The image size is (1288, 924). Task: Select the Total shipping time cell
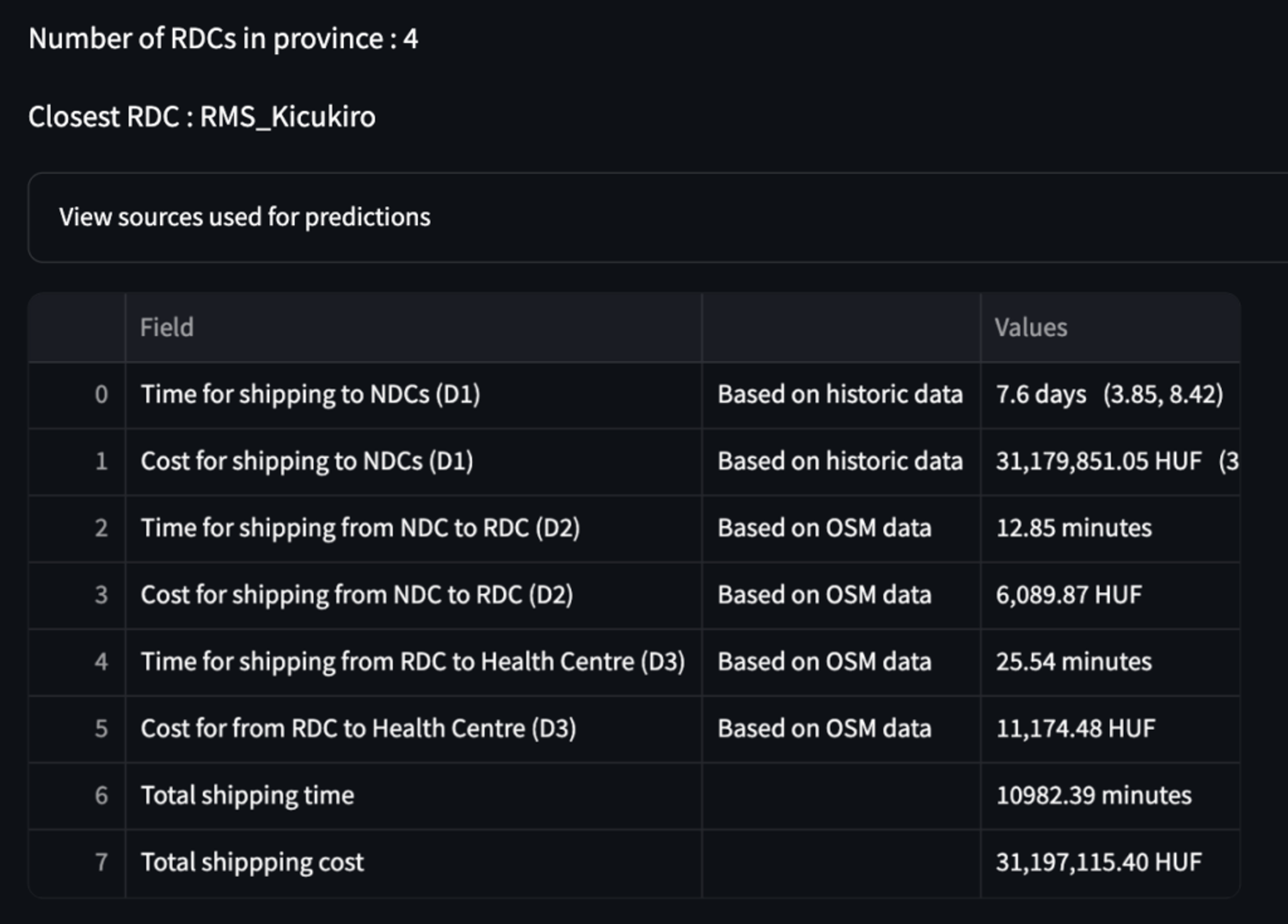click(414, 796)
